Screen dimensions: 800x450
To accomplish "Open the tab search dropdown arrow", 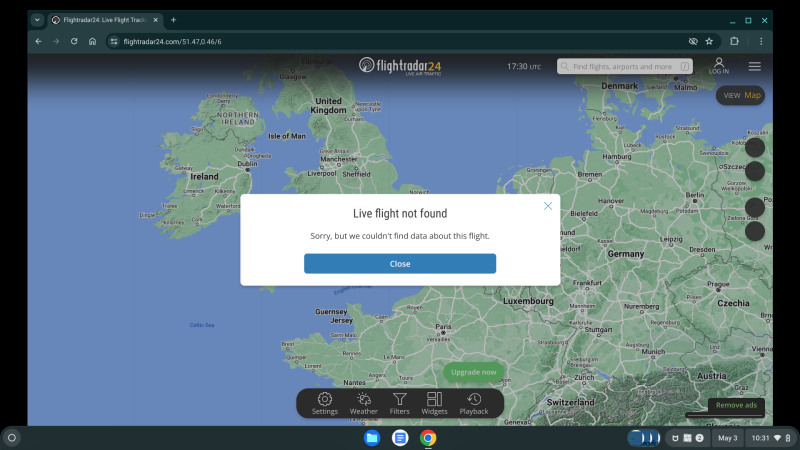I will [37, 20].
